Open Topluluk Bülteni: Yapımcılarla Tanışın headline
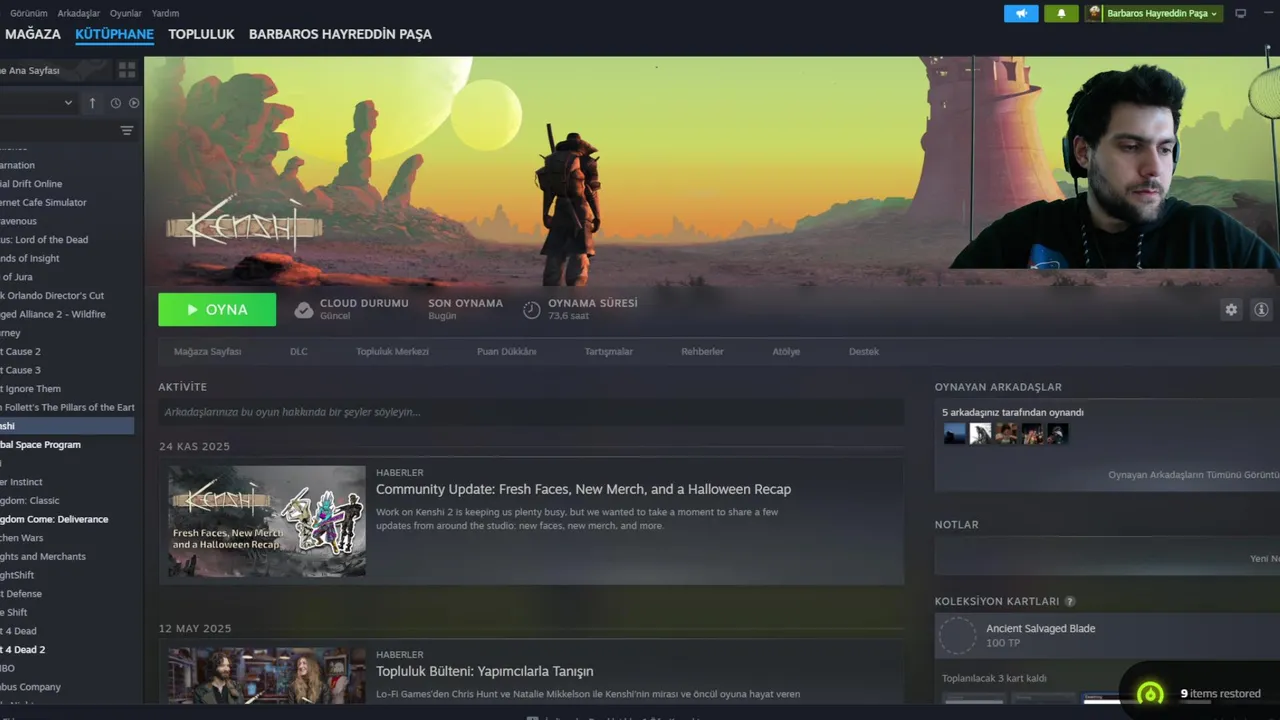The height and width of the screenshot is (720, 1280). tap(485, 671)
